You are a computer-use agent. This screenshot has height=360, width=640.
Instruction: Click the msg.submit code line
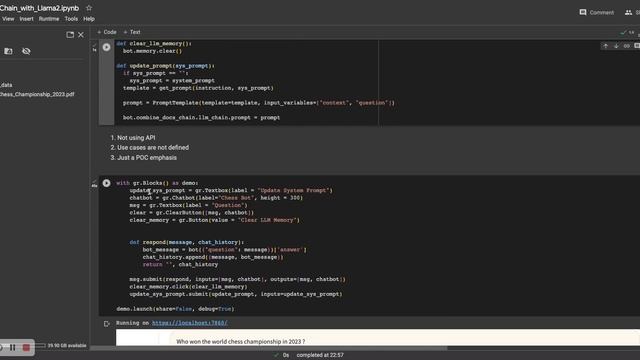(x=238, y=279)
